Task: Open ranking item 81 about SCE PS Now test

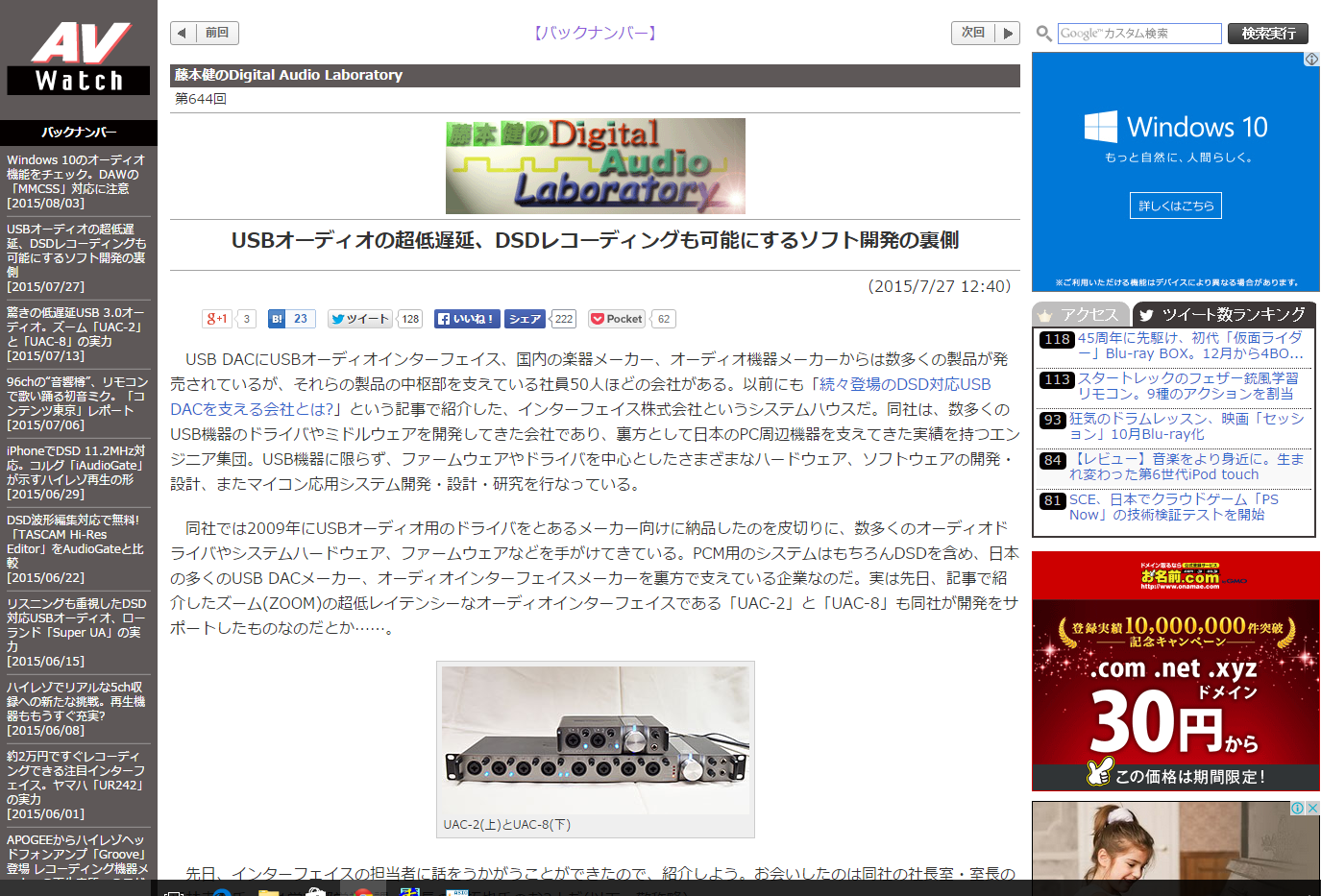Action: click(1174, 507)
